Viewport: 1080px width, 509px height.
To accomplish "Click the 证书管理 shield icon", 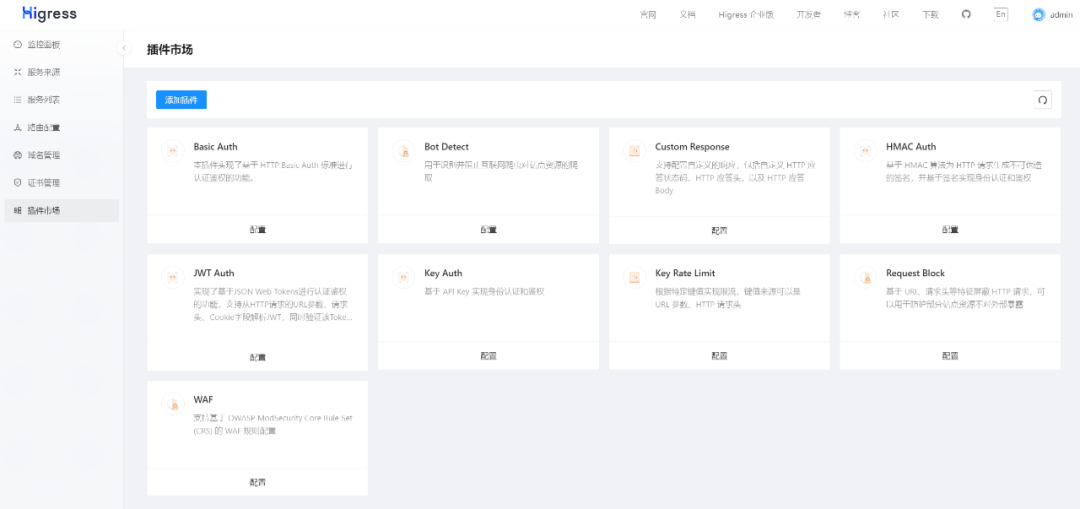I will pos(18,183).
